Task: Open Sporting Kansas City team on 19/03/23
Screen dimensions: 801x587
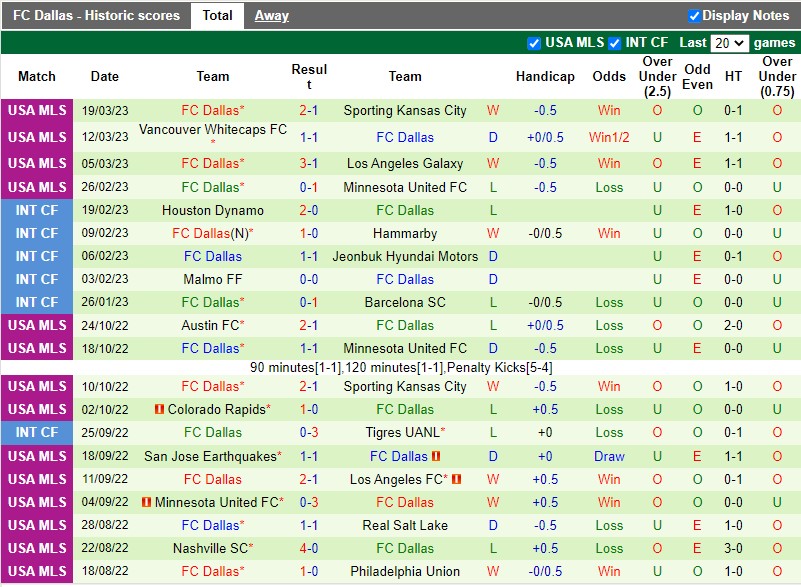Action: [x=405, y=110]
